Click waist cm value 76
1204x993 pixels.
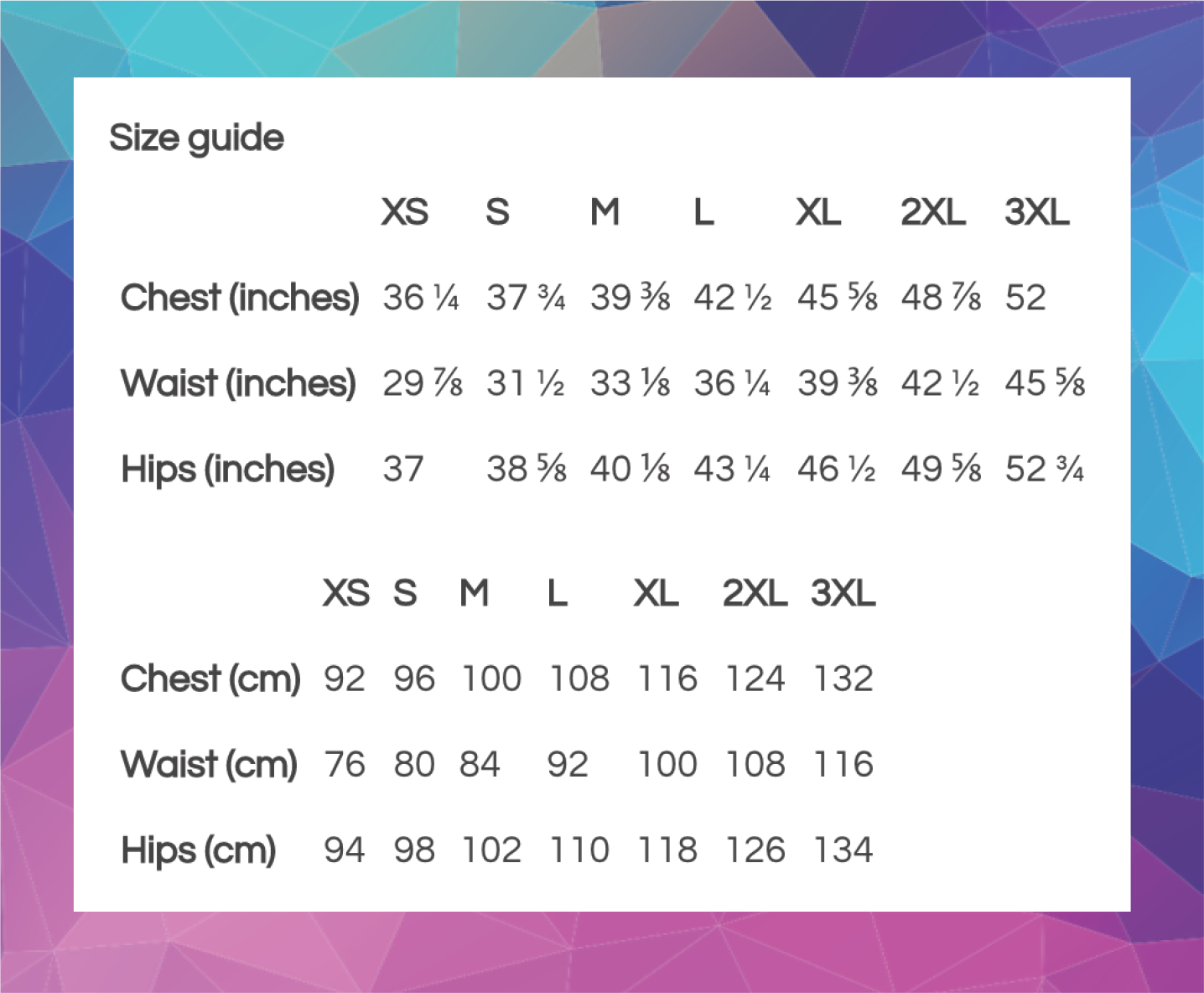pos(345,764)
